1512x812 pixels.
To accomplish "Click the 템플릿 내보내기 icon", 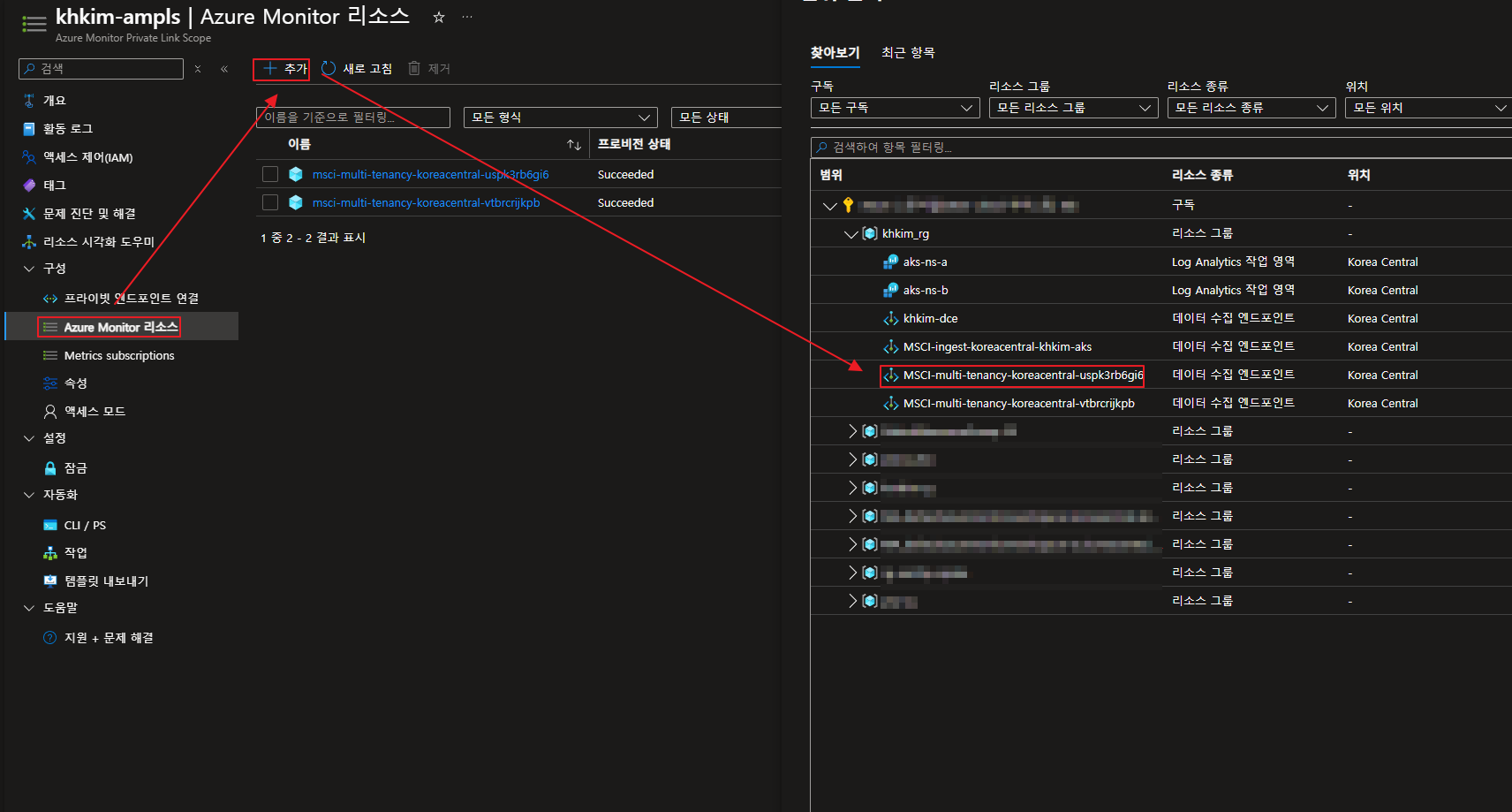I will coord(50,581).
